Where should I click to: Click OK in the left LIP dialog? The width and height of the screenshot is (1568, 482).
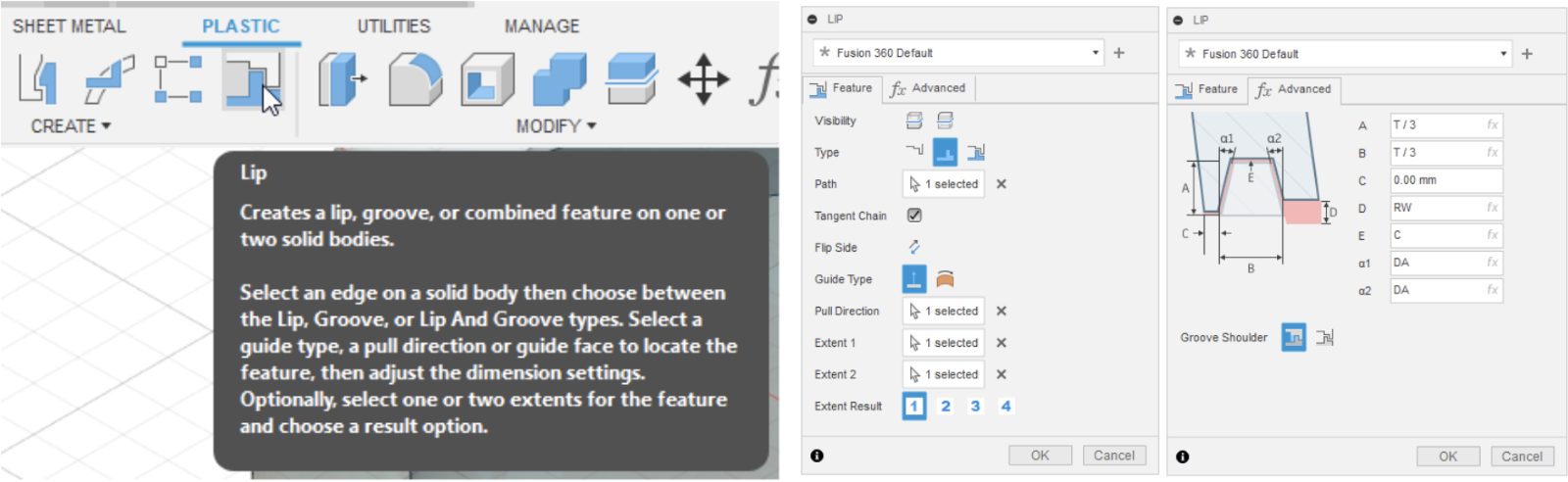point(1040,456)
